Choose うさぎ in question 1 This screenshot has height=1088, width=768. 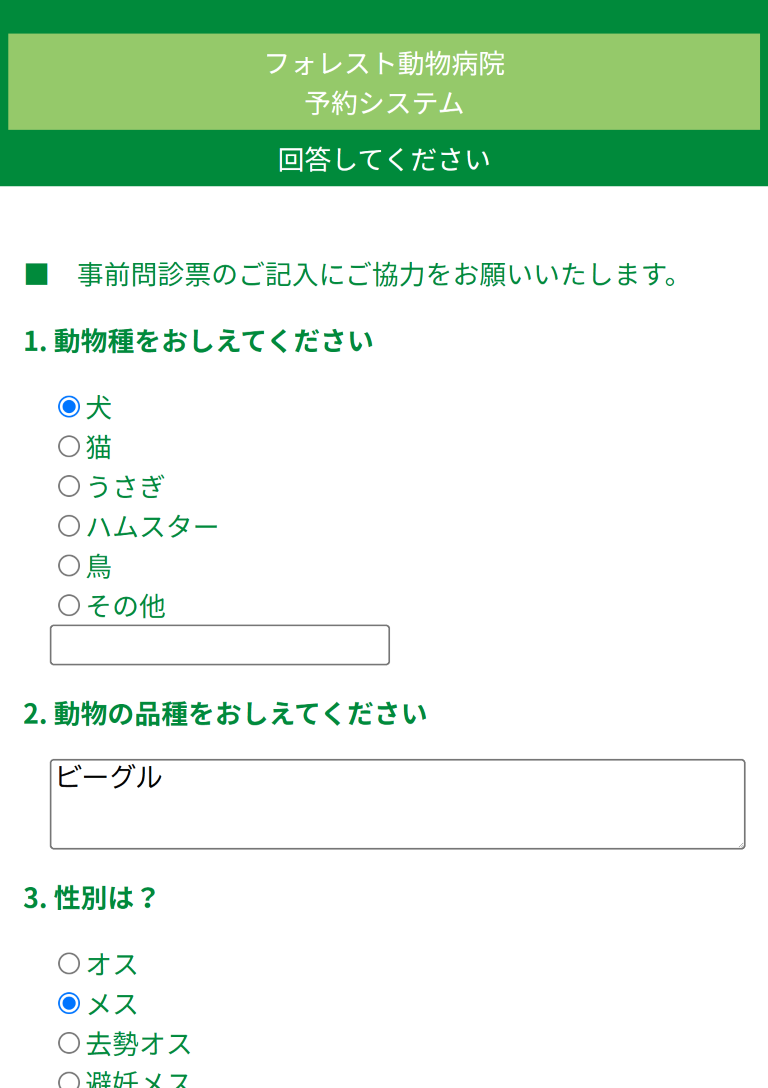67,486
